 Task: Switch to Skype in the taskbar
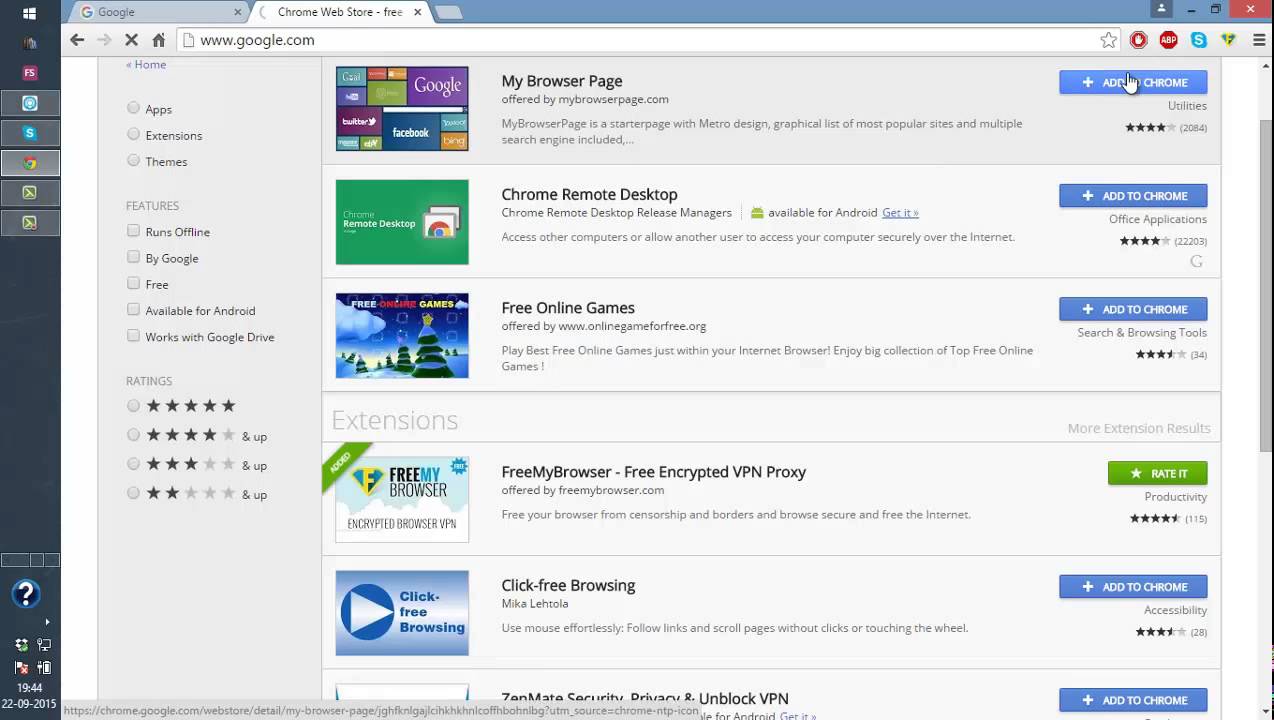point(30,133)
